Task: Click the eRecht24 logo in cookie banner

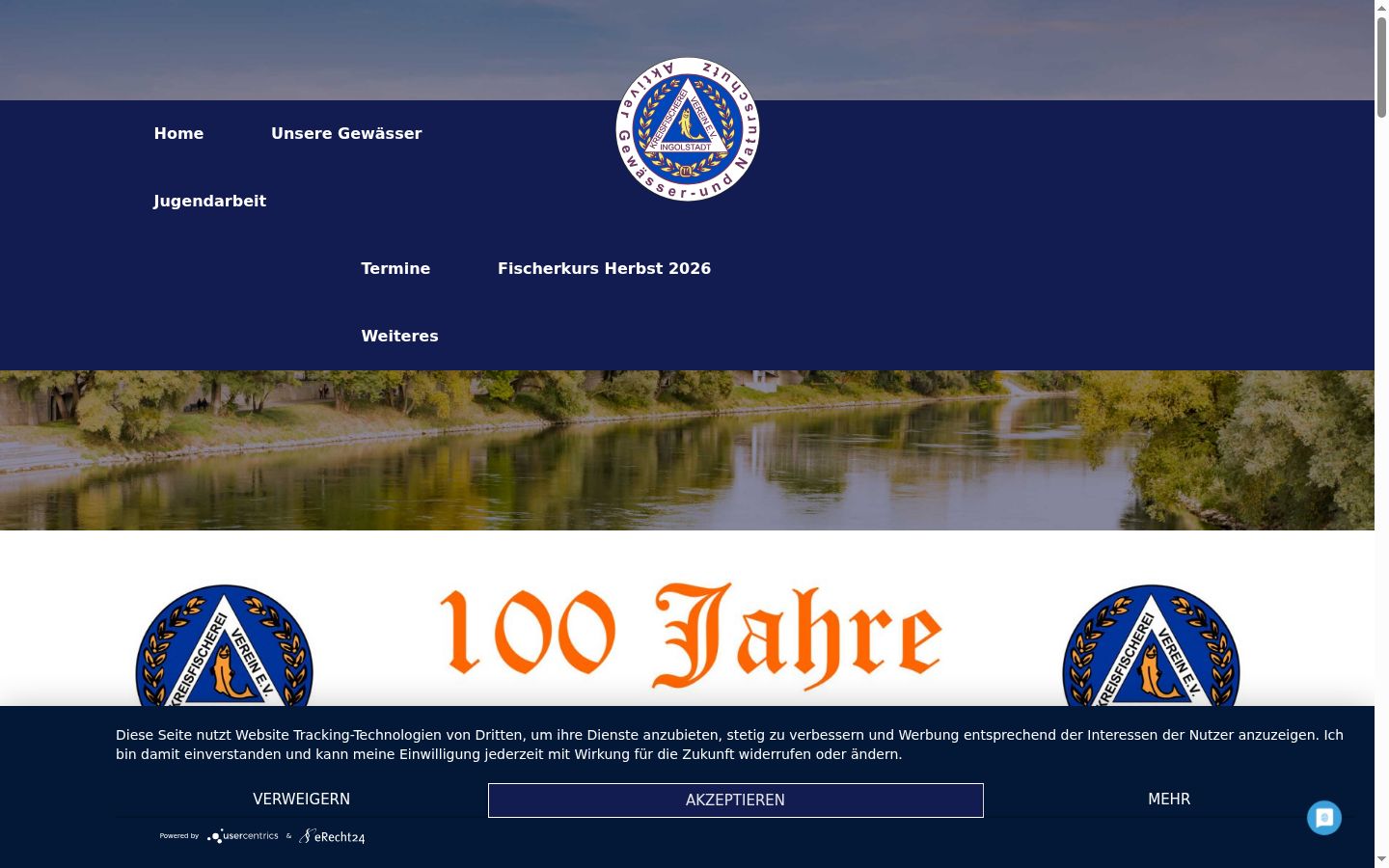Action: coord(332,836)
